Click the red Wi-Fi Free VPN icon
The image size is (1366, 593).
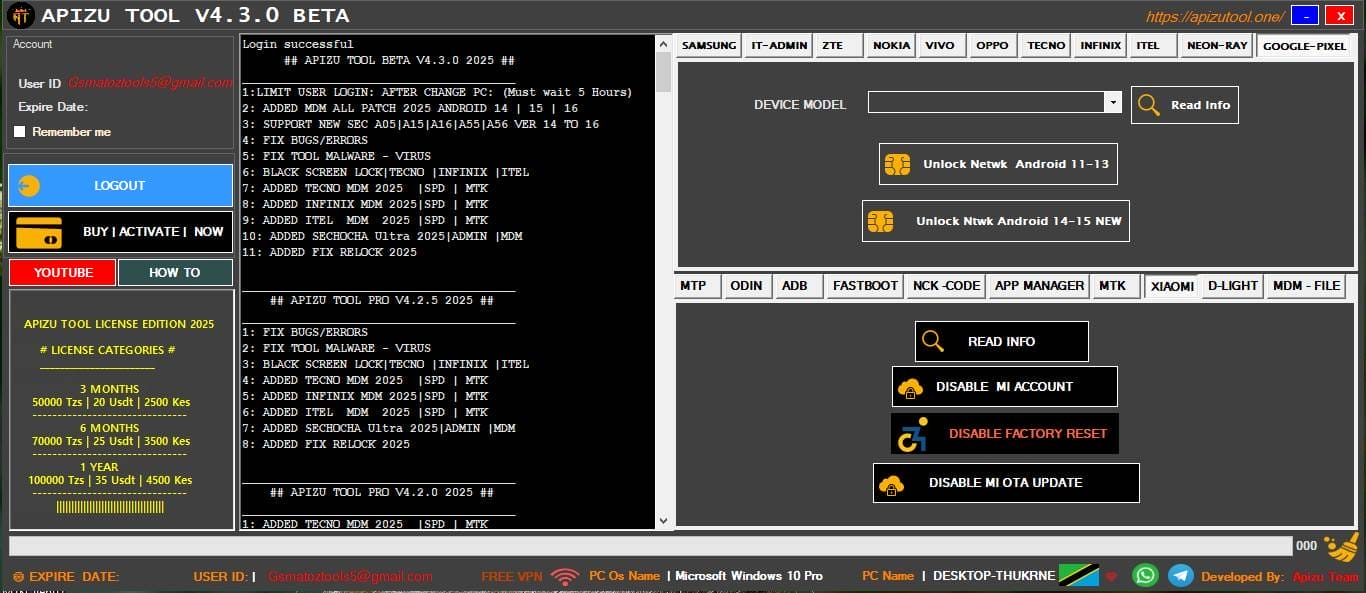coord(565,576)
